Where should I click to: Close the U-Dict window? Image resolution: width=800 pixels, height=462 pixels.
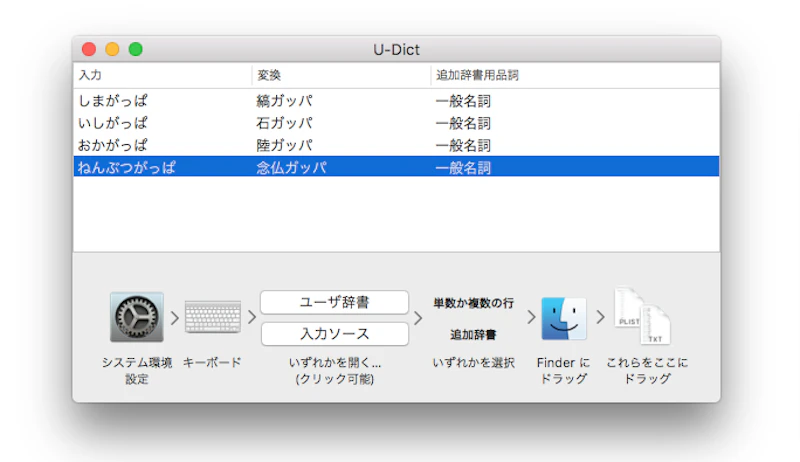pos(89,49)
